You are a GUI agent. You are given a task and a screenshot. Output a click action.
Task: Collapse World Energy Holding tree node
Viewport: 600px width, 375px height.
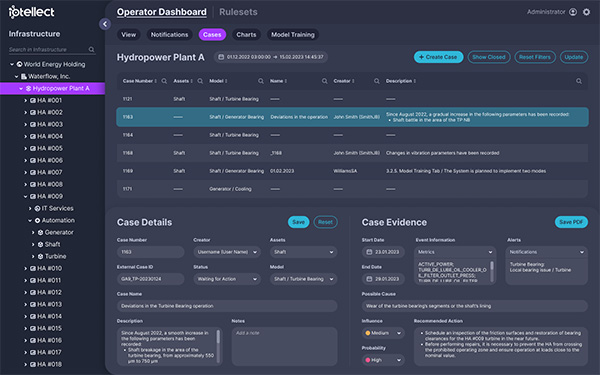point(12,64)
